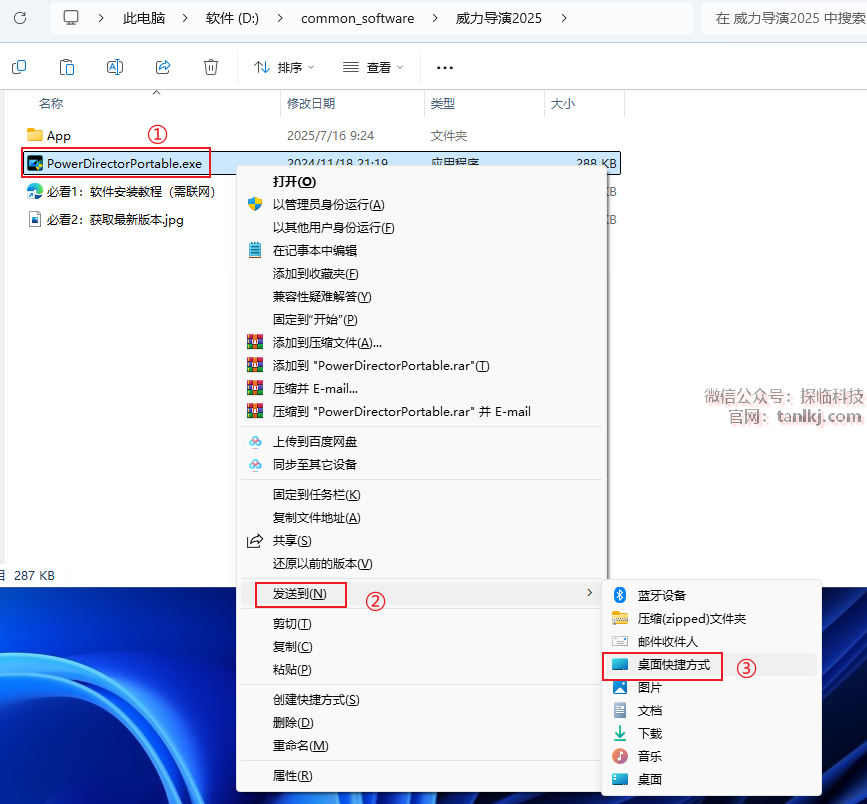Open the three-dots more options menu

445,67
